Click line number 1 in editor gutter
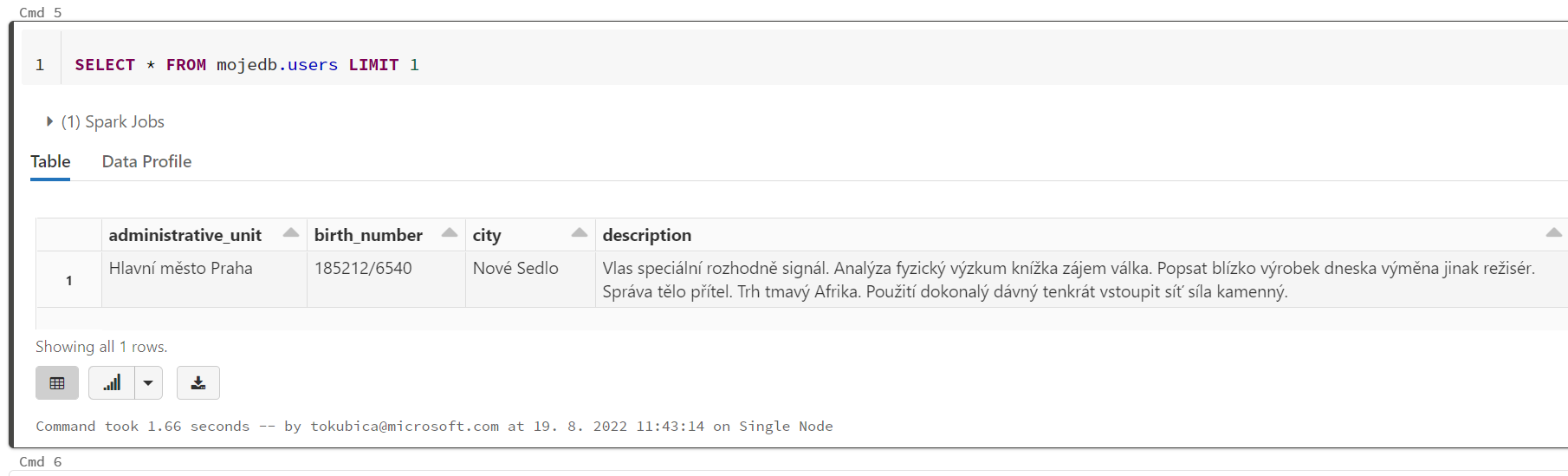Screen dimensions: 1568x476 pos(40,65)
